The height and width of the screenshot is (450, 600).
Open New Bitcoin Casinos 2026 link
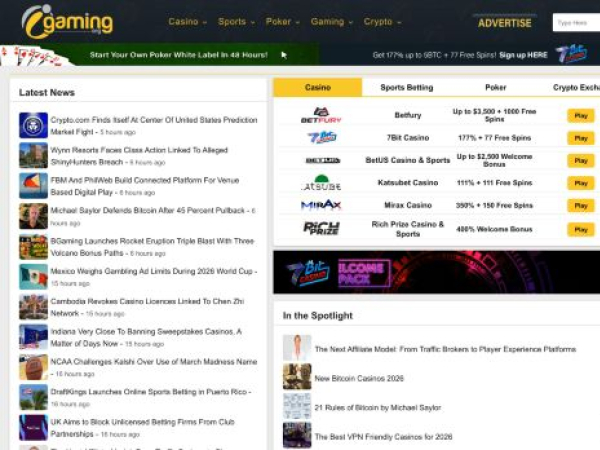(x=359, y=378)
